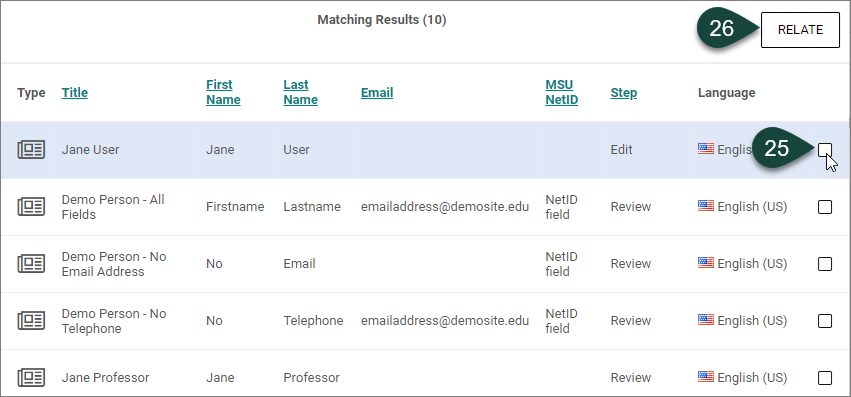Click the type icon for Jane Professor
Screen dimensions: 851x397
[31, 377]
